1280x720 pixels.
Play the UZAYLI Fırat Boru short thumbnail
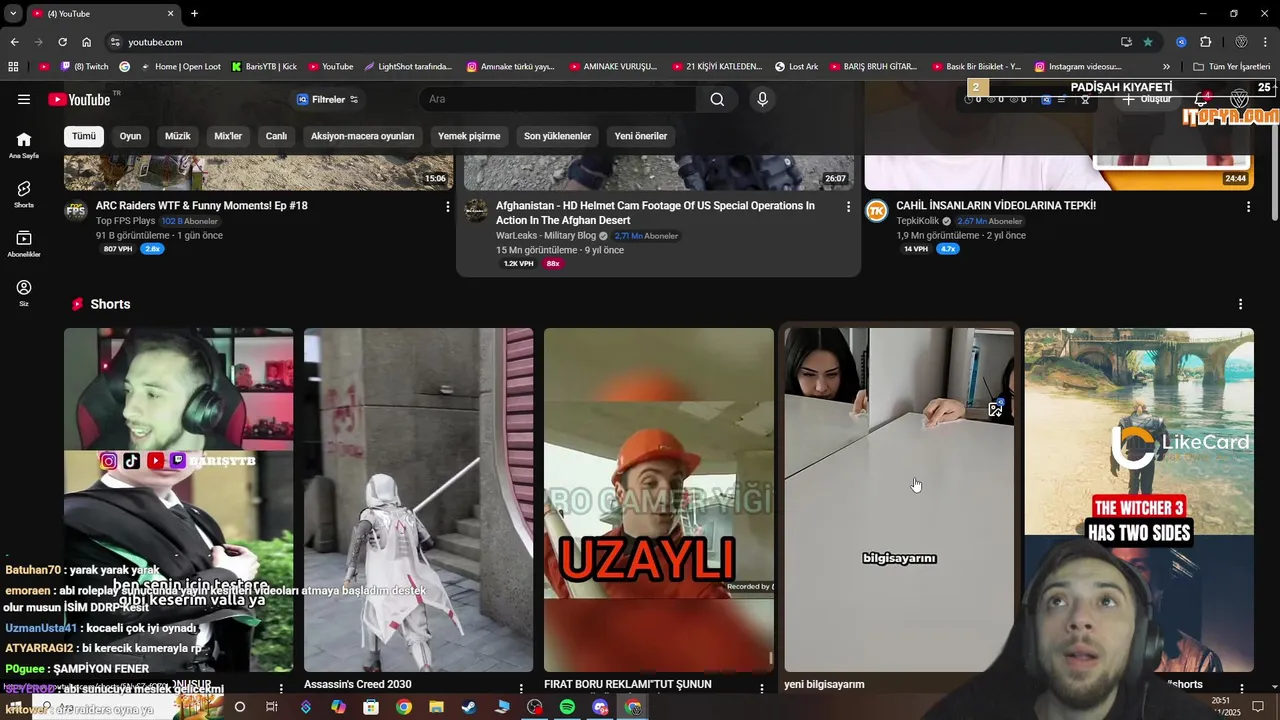tap(658, 500)
